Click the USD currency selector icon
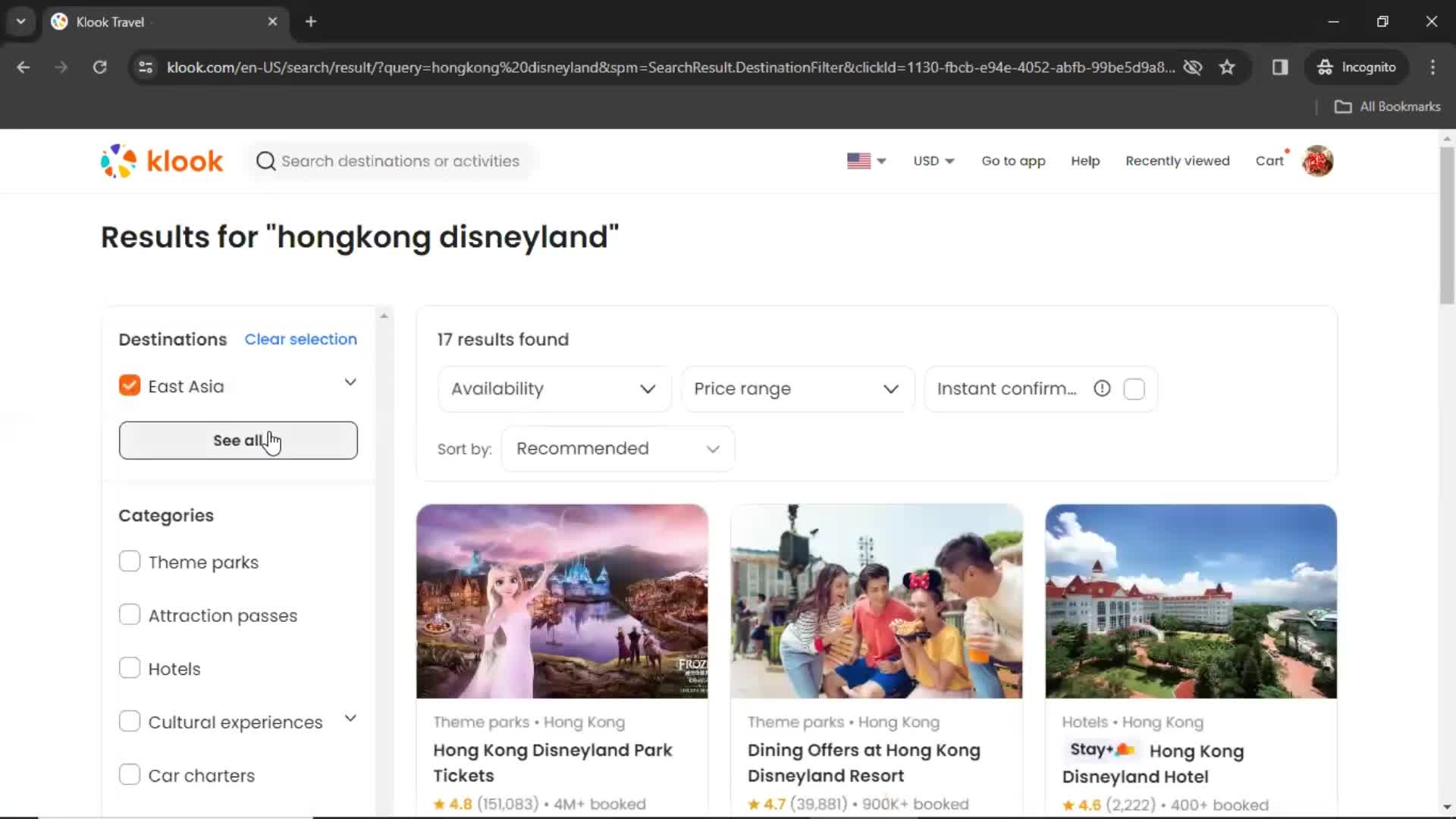The width and height of the screenshot is (1456, 819). [933, 160]
